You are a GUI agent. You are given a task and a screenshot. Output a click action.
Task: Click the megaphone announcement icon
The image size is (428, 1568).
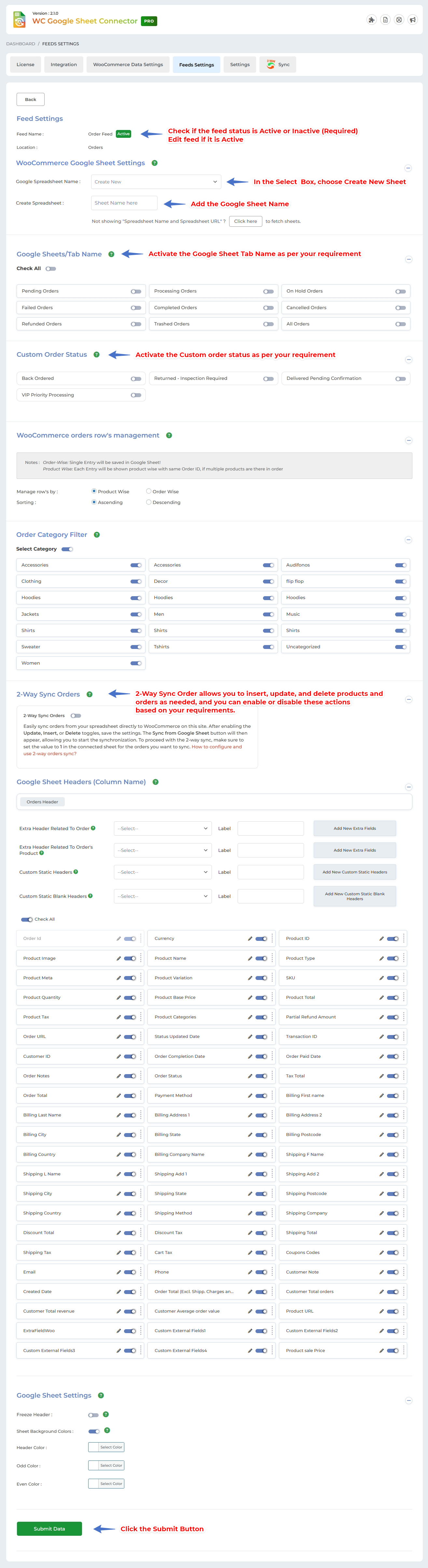pos(413,20)
